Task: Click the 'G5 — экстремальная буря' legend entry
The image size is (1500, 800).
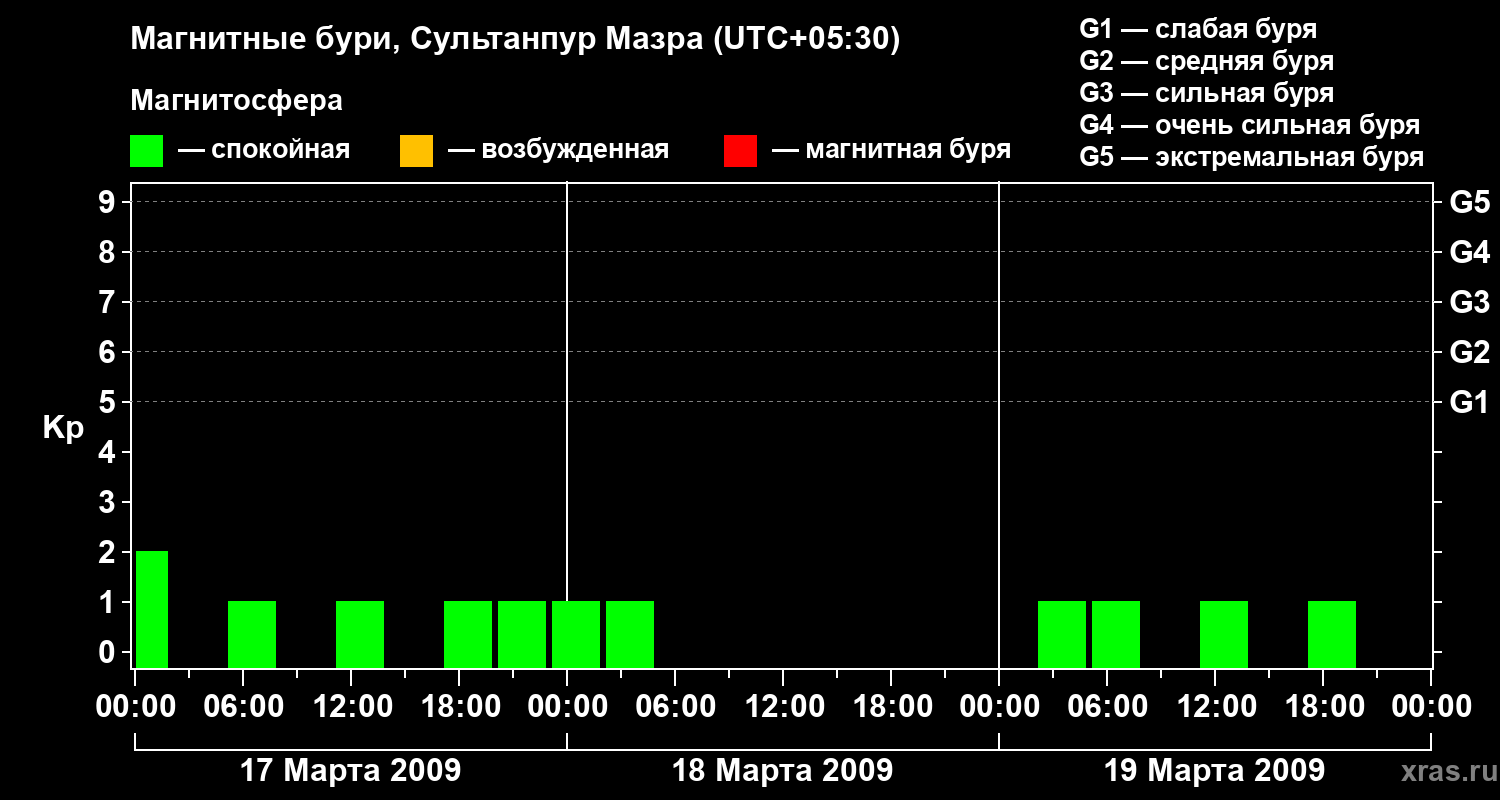Action: [x=1251, y=157]
